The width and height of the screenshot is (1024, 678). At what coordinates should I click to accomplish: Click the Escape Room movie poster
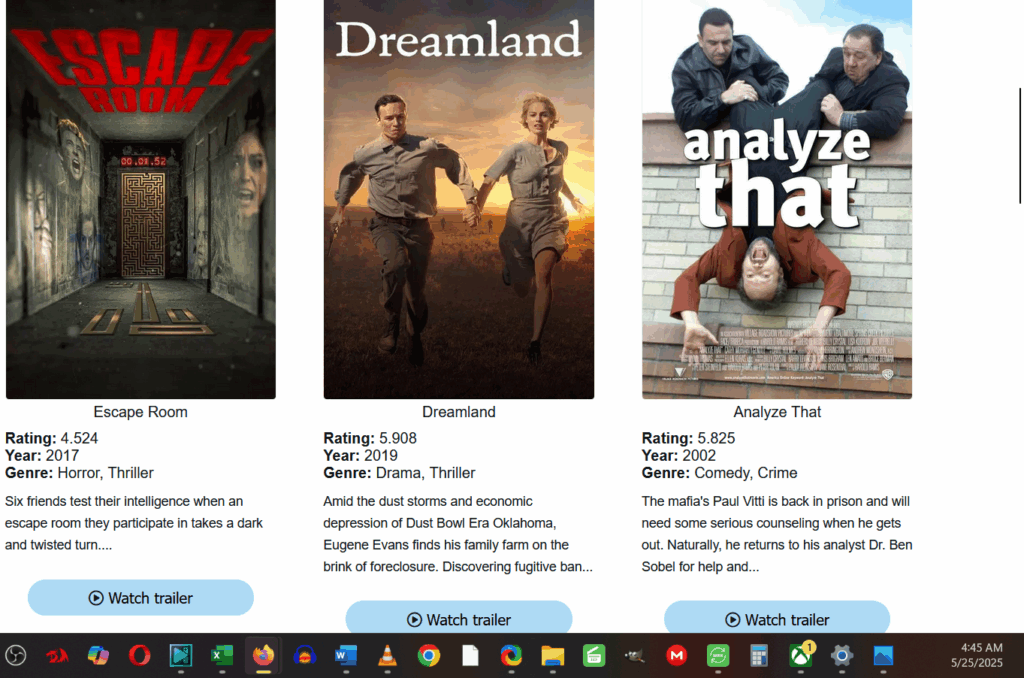tap(140, 199)
